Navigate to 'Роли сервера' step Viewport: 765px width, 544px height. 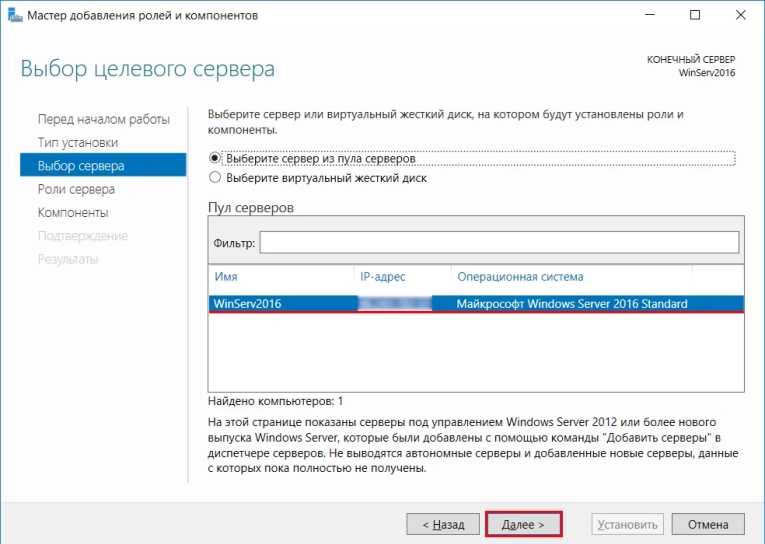click(x=76, y=189)
